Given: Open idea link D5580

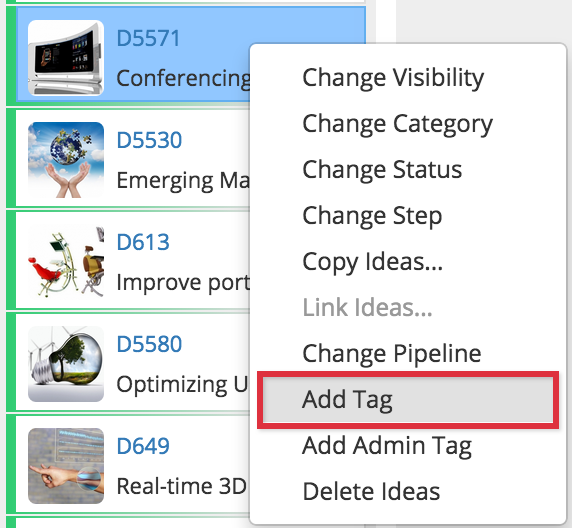Looking at the screenshot, I should coord(149,344).
